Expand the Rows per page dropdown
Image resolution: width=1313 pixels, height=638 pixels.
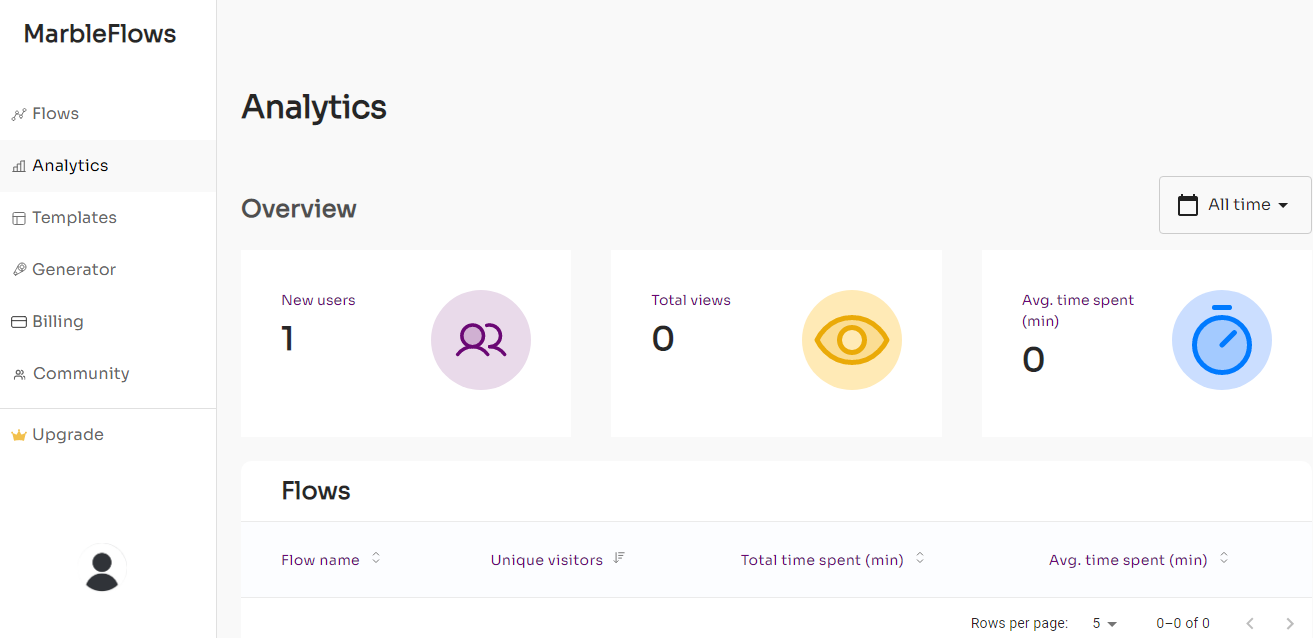[x=1105, y=623]
